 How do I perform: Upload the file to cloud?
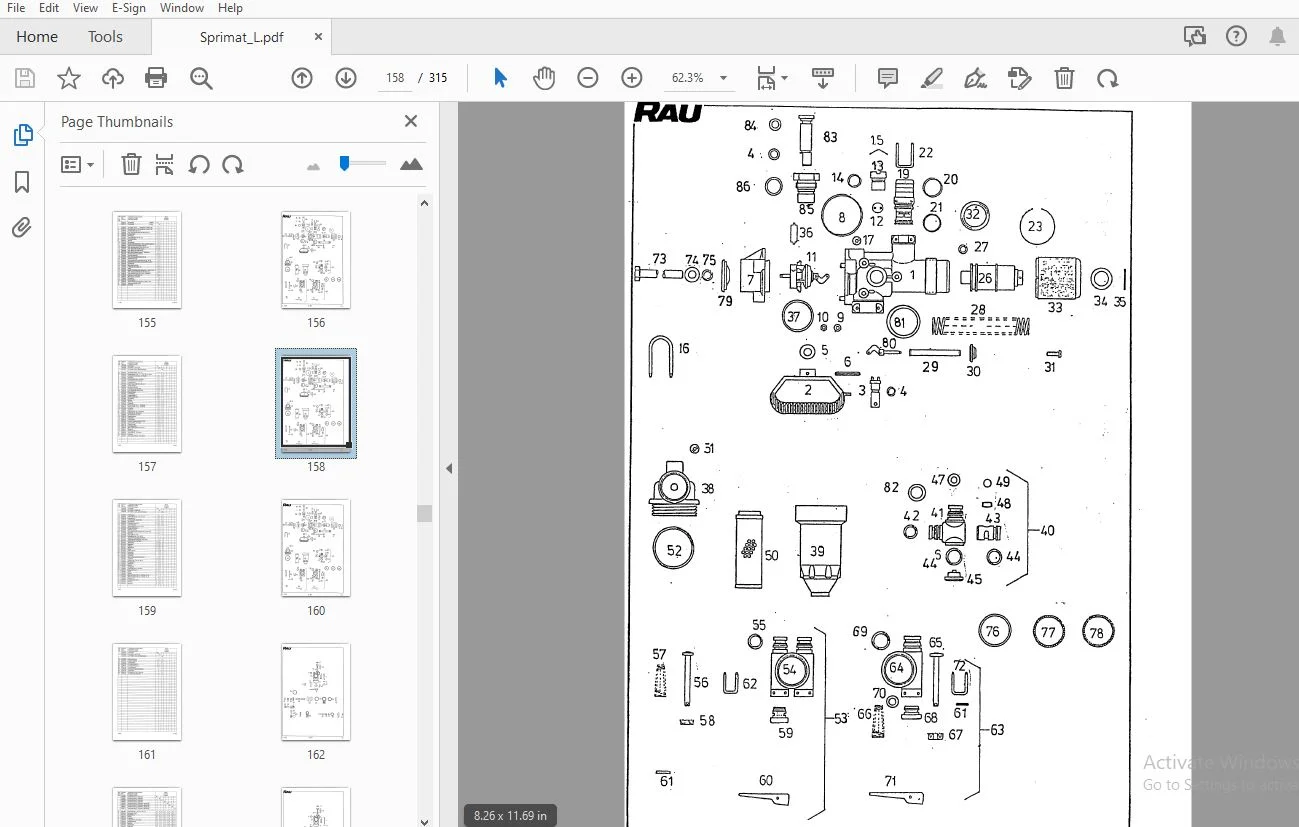coord(113,78)
